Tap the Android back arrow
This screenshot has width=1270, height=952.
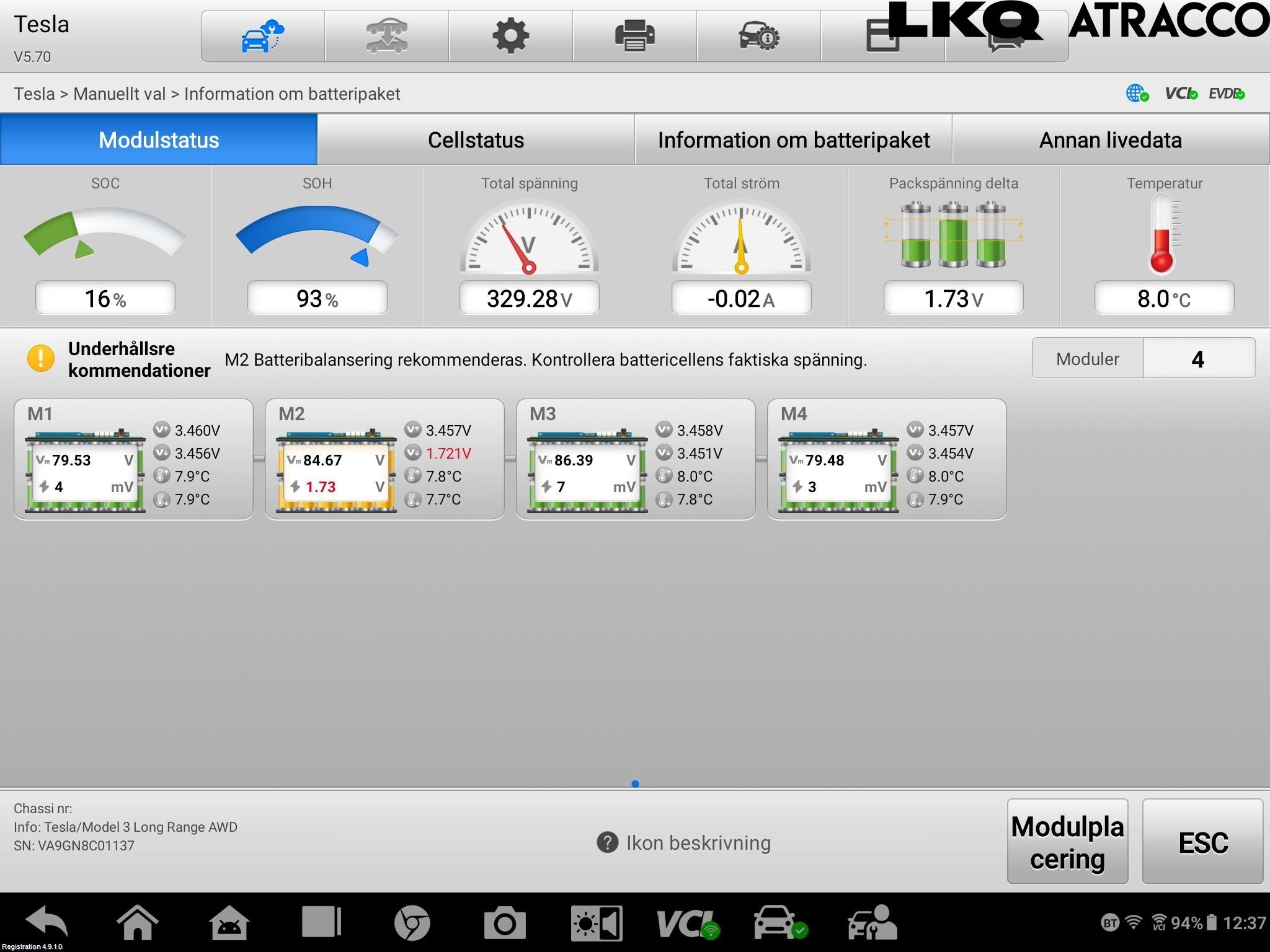click(x=47, y=922)
